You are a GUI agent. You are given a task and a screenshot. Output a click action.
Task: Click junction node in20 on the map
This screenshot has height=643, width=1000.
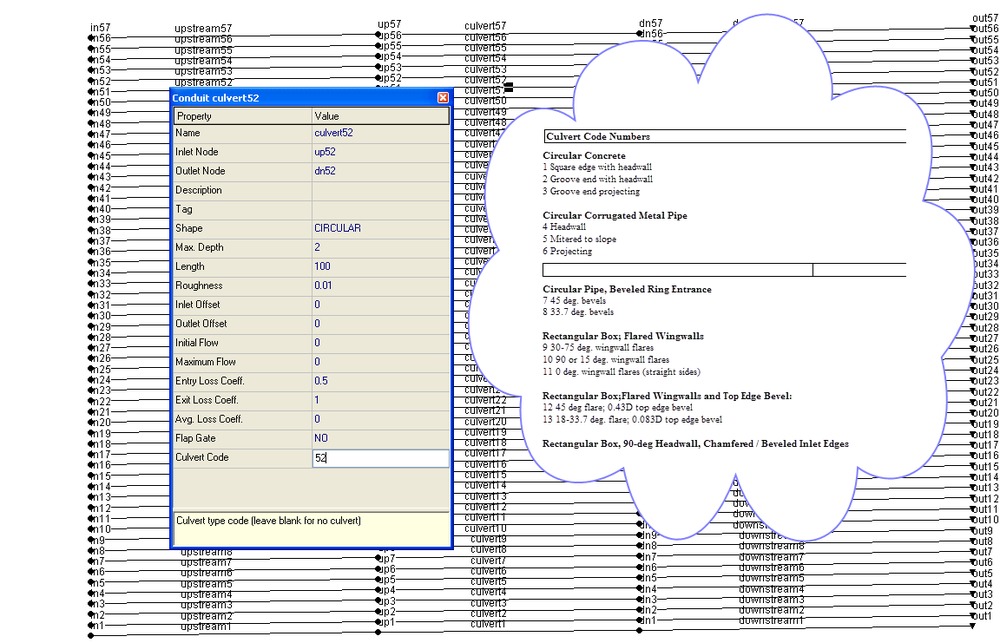(x=88, y=422)
